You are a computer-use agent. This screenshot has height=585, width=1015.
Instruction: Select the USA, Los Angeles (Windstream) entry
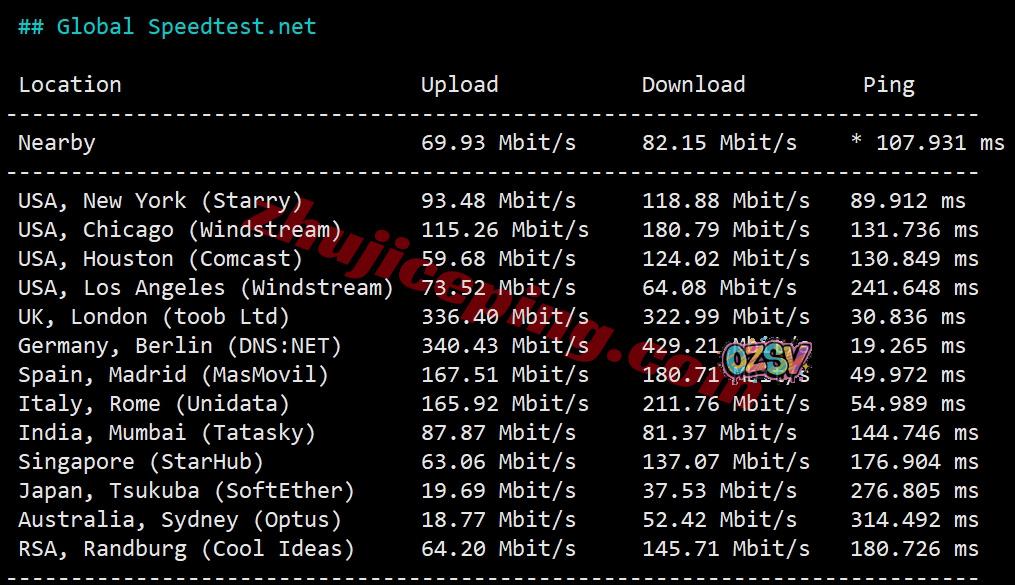pyautogui.click(x=205, y=288)
